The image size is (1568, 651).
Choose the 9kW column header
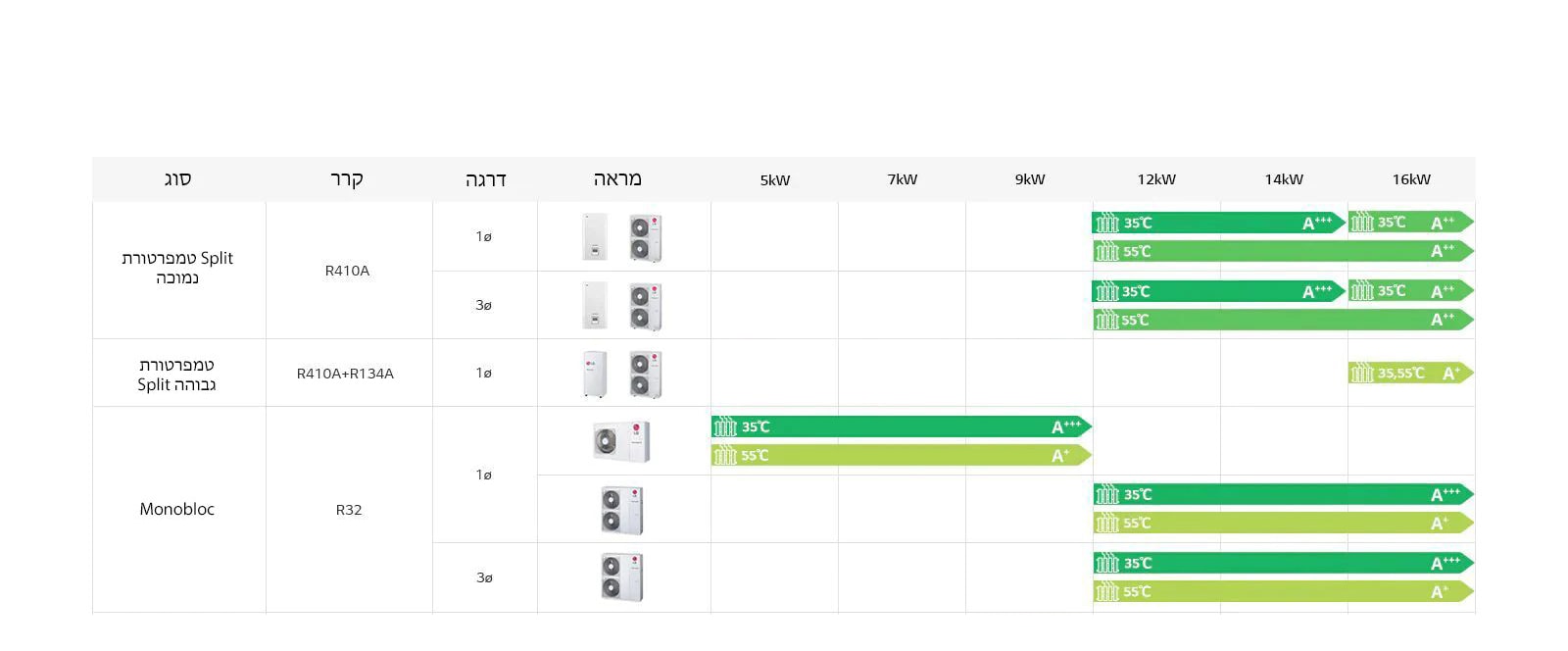coord(1030,179)
